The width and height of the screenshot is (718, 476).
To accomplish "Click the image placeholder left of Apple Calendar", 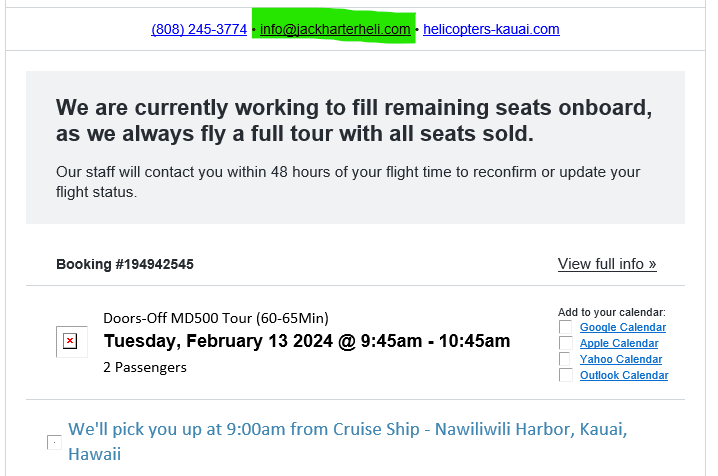I will tap(566, 343).
